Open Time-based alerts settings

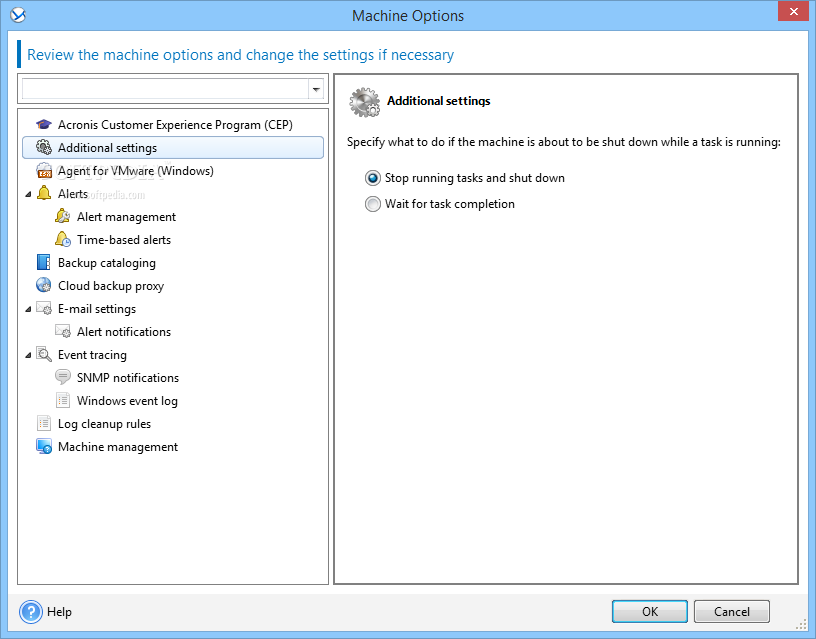click(124, 239)
